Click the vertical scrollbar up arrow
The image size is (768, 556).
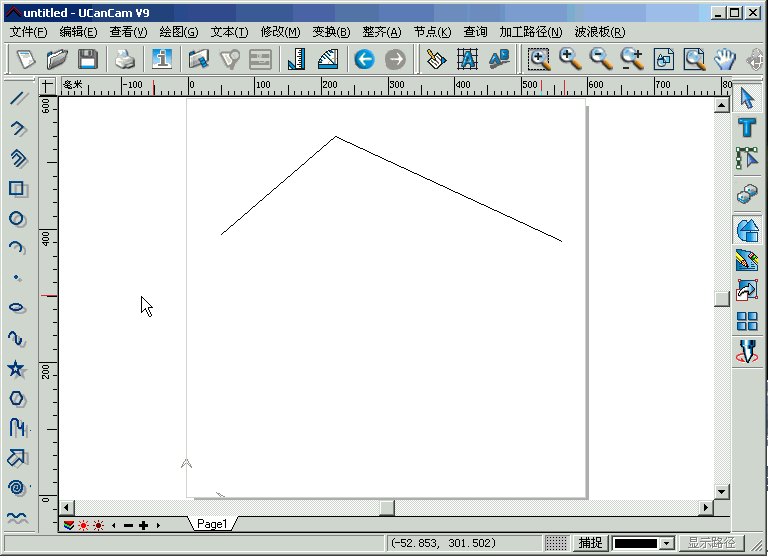721,105
